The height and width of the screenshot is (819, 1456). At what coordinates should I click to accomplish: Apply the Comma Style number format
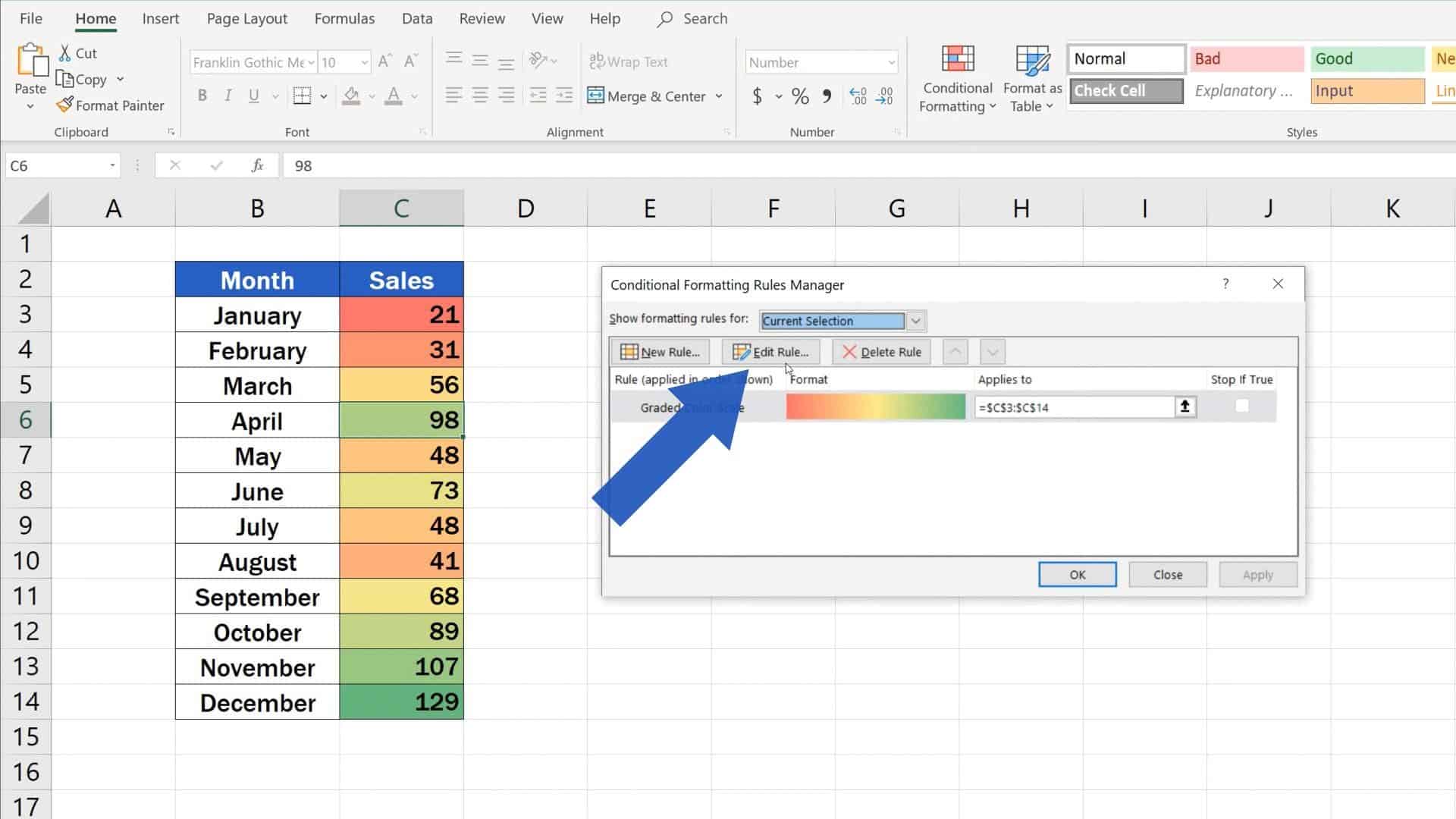coord(826,96)
